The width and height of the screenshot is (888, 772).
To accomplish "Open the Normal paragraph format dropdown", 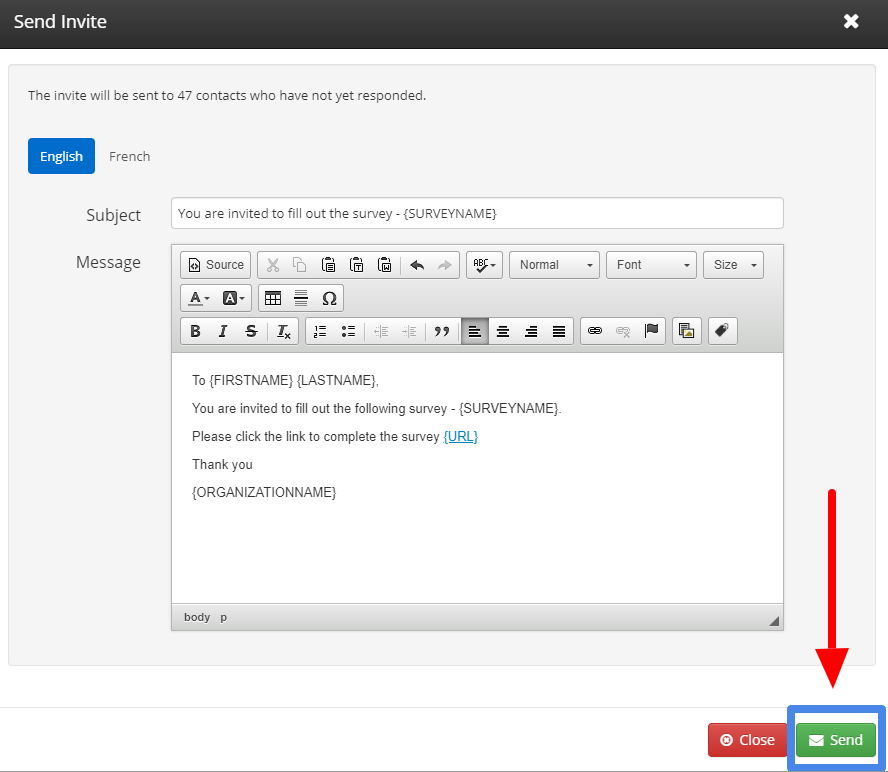I will coord(554,265).
